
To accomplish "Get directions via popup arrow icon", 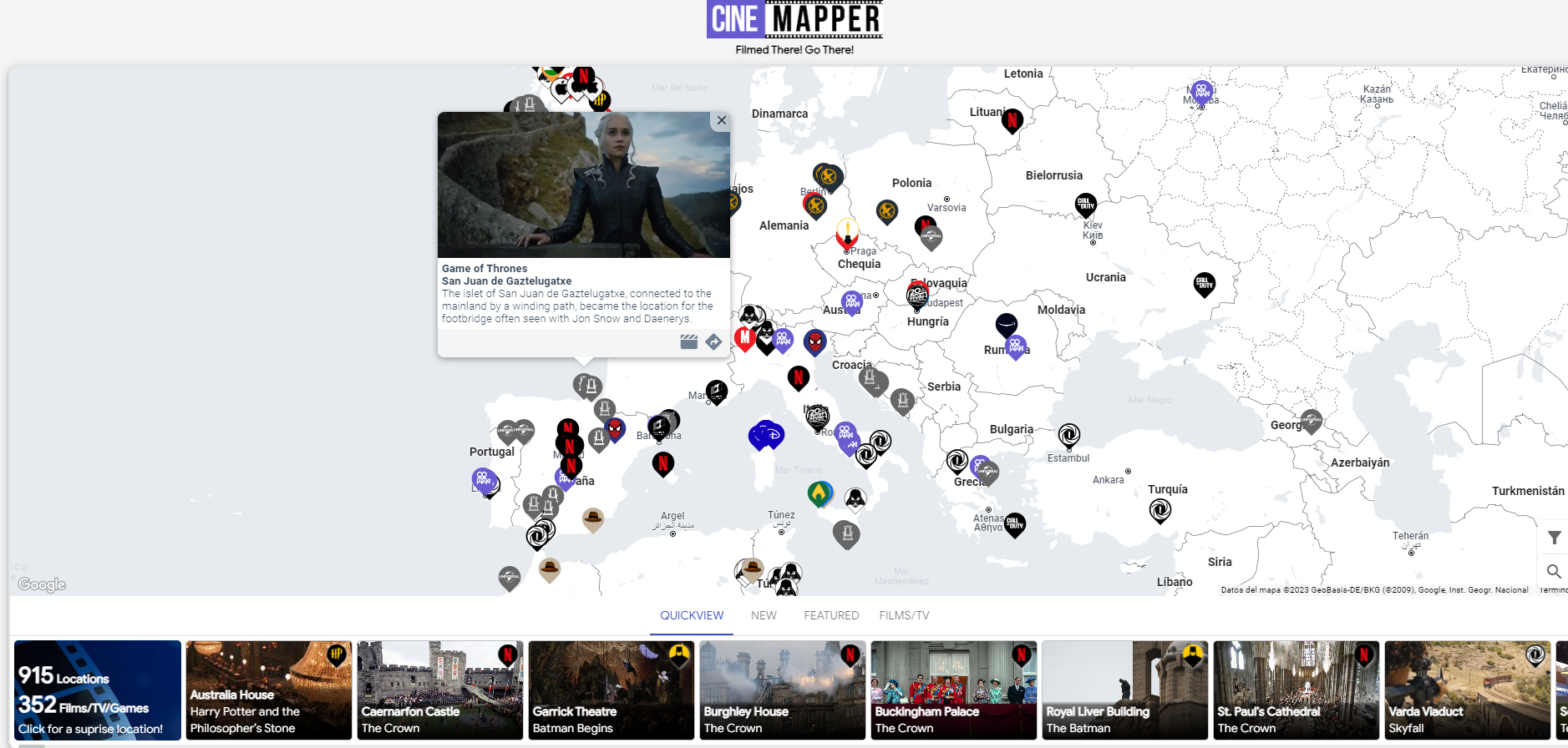I will tap(713, 341).
